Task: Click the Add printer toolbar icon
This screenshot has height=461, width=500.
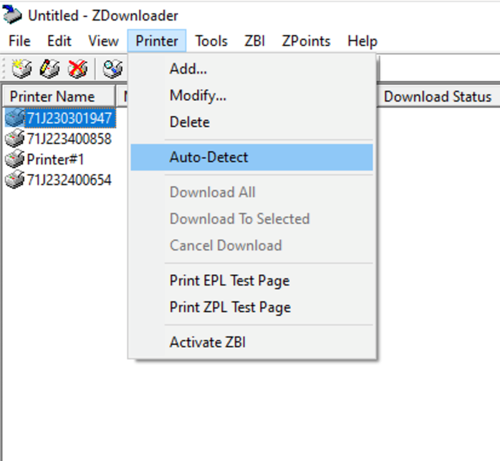Action: tap(22, 69)
